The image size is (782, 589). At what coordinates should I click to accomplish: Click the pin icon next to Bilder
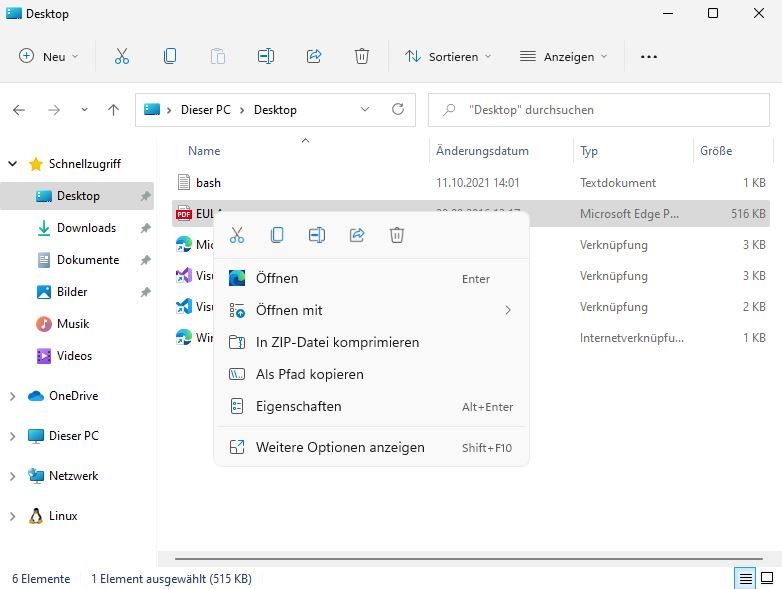(145, 292)
